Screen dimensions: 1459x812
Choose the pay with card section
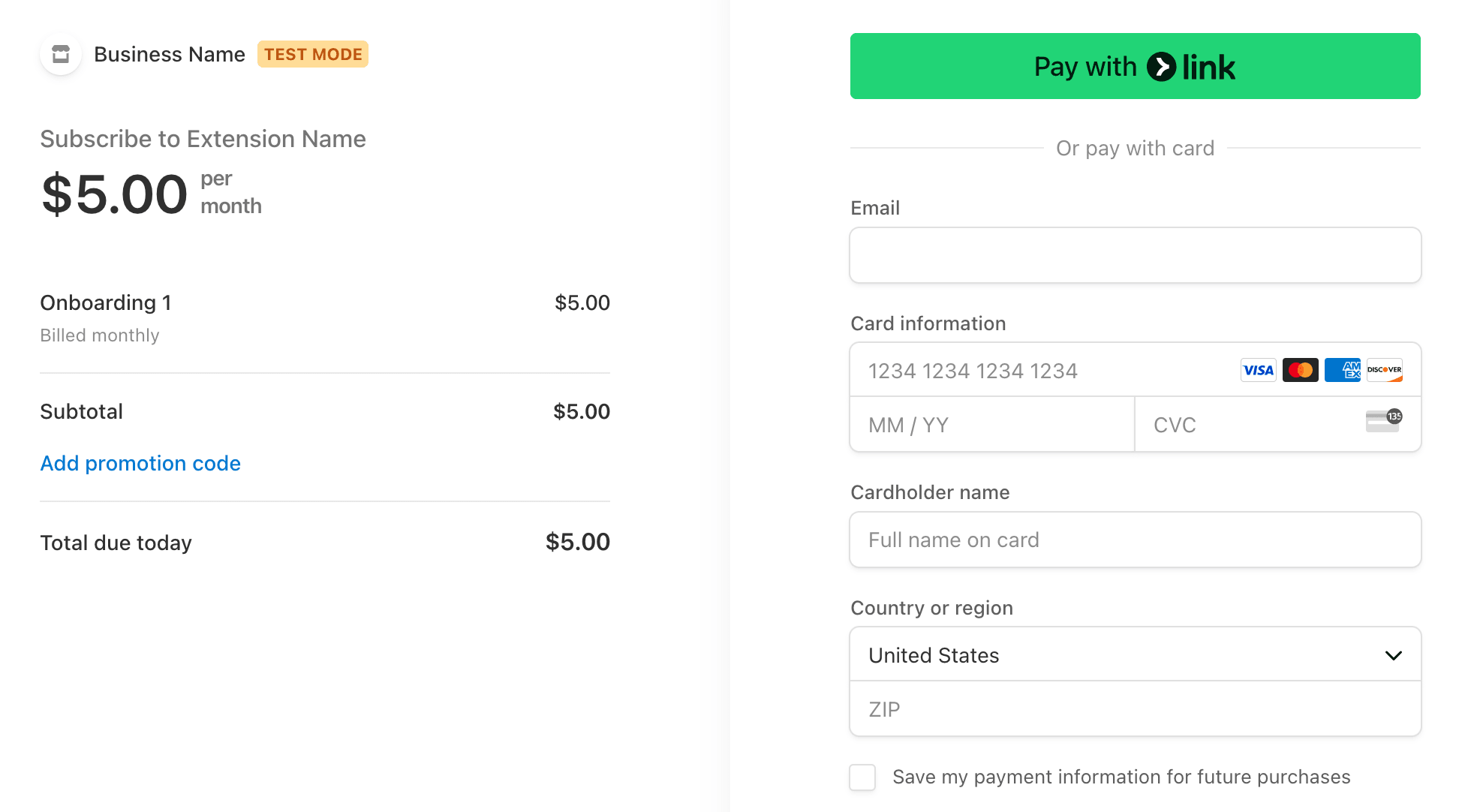pyautogui.click(x=1135, y=148)
